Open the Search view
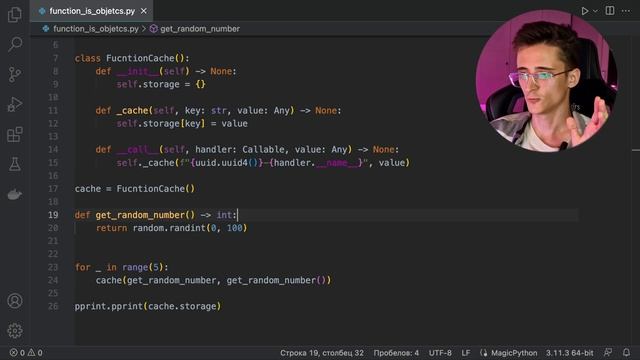This screenshot has width=640, height=360. pyautogui.click(x=15, y=44)
